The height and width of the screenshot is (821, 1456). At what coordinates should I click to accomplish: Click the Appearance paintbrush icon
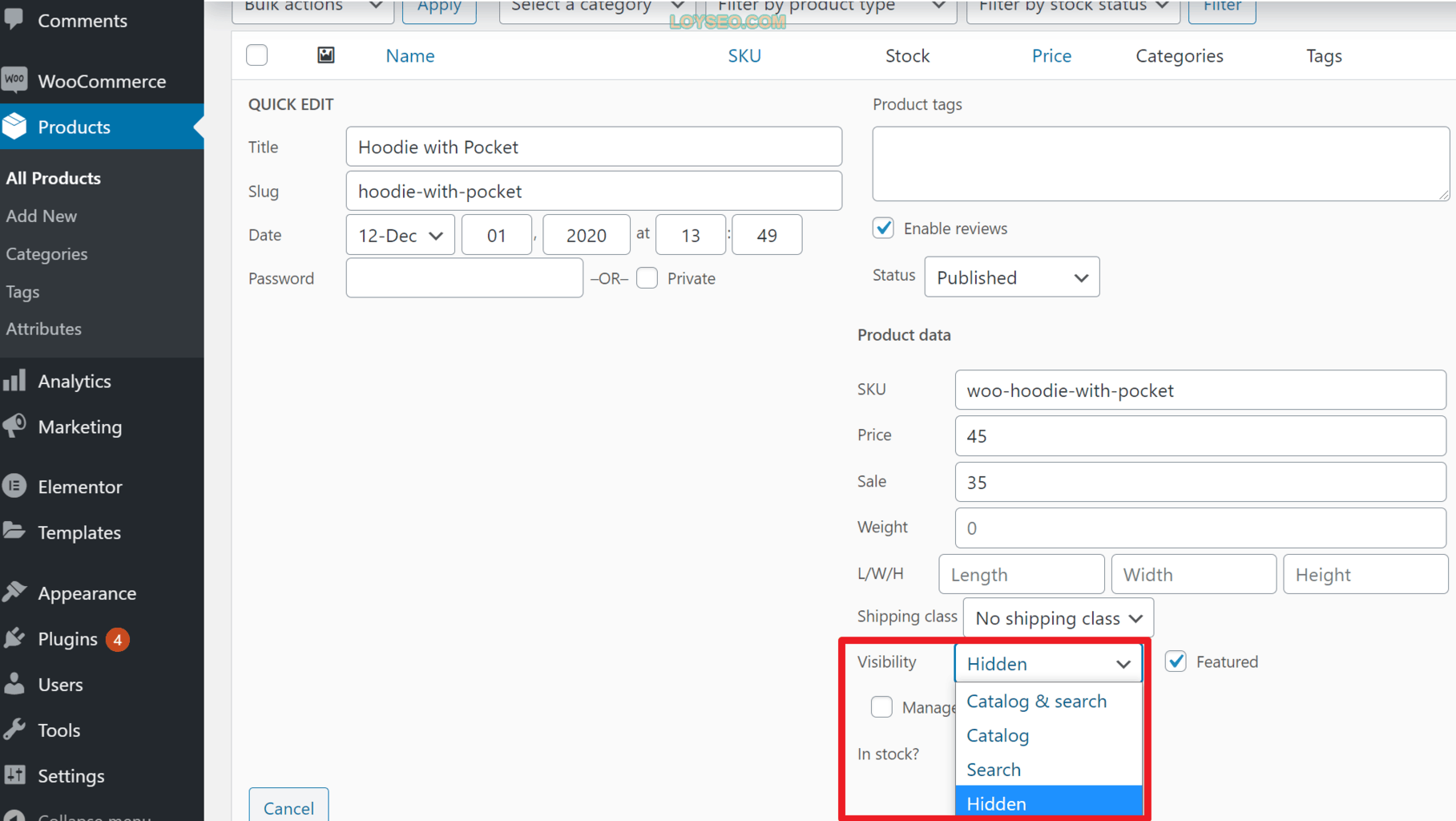[x=14, y=592]
